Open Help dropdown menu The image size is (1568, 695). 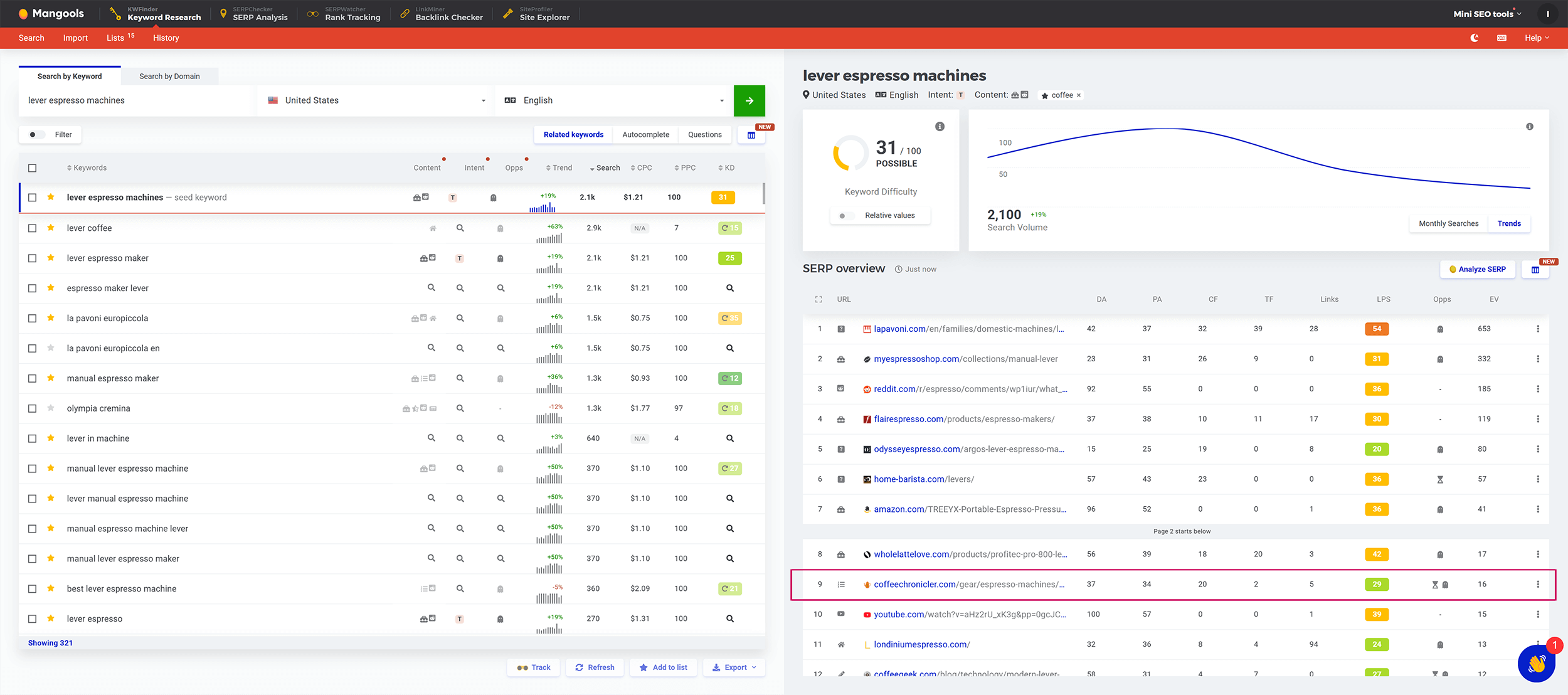pyautogui.click(x=1537, y=38)
